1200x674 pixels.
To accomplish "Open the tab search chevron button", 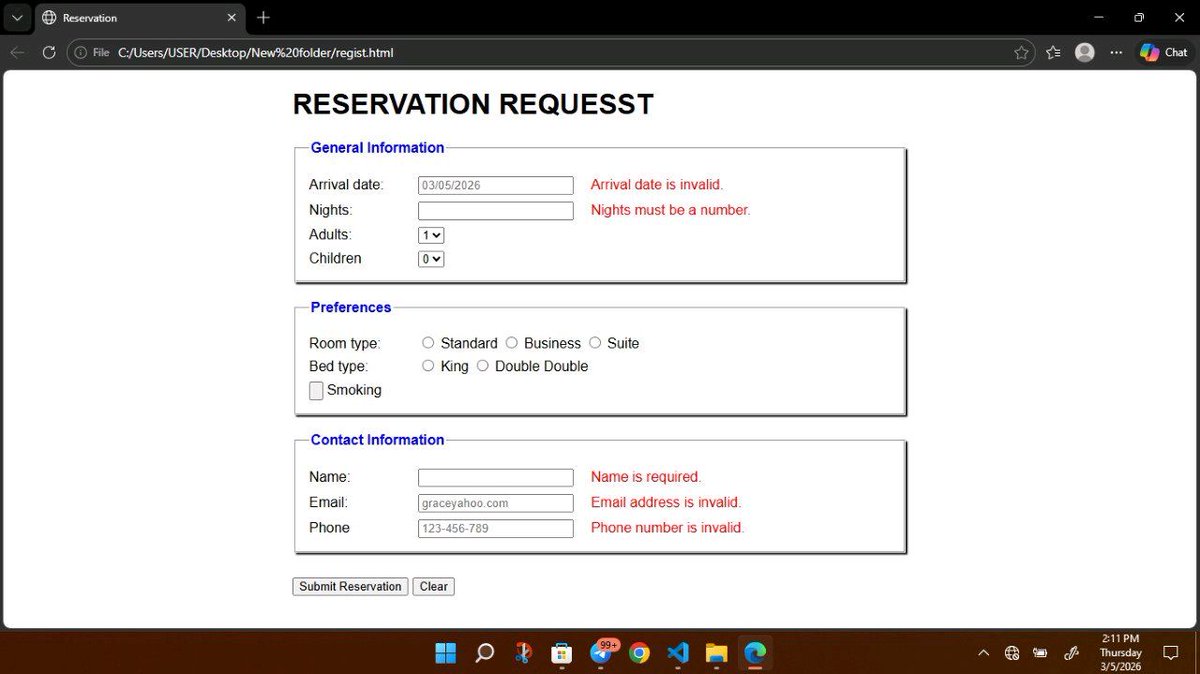I will (17, 17).
